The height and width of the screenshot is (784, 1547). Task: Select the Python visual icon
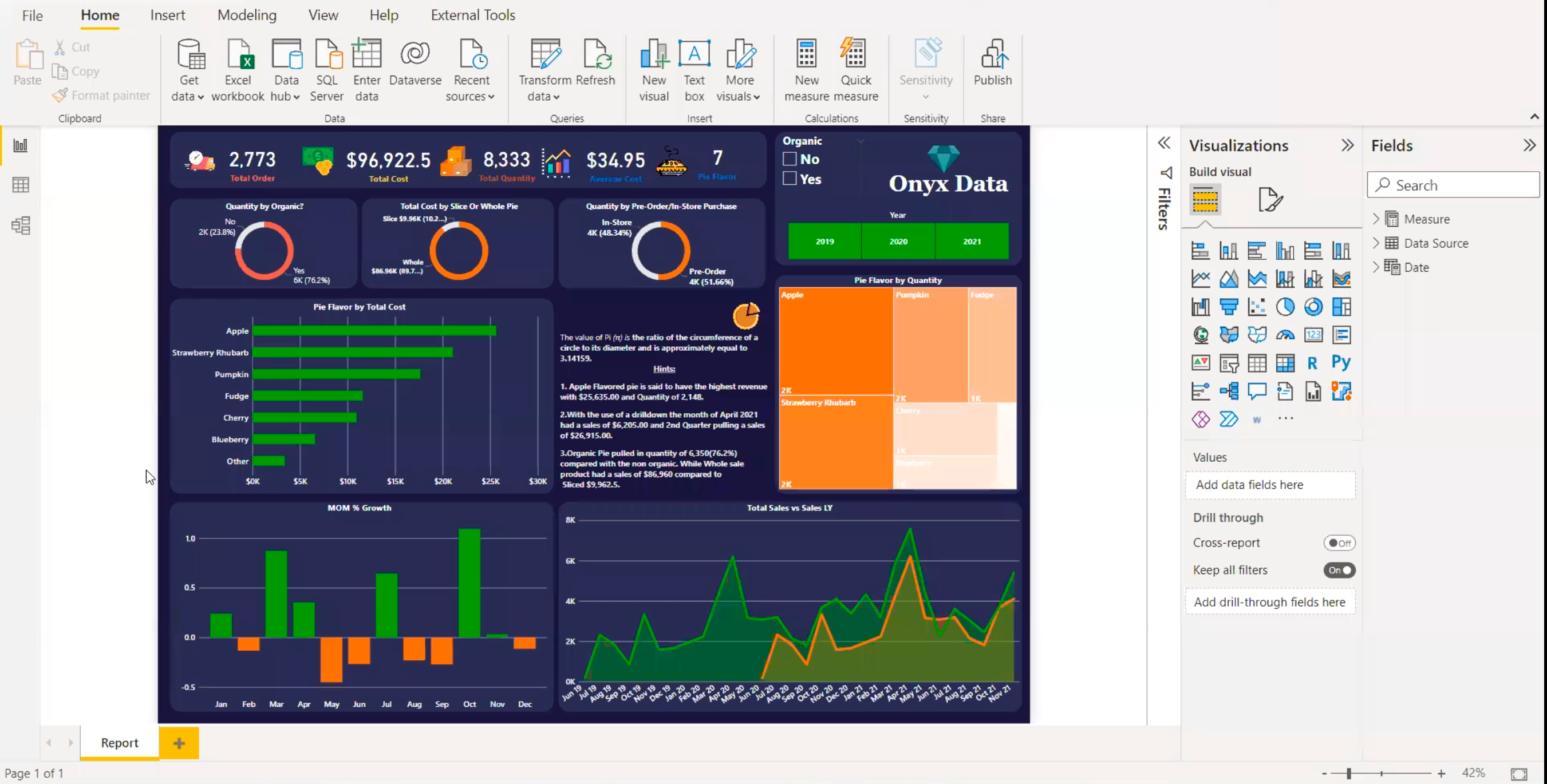1340,363
